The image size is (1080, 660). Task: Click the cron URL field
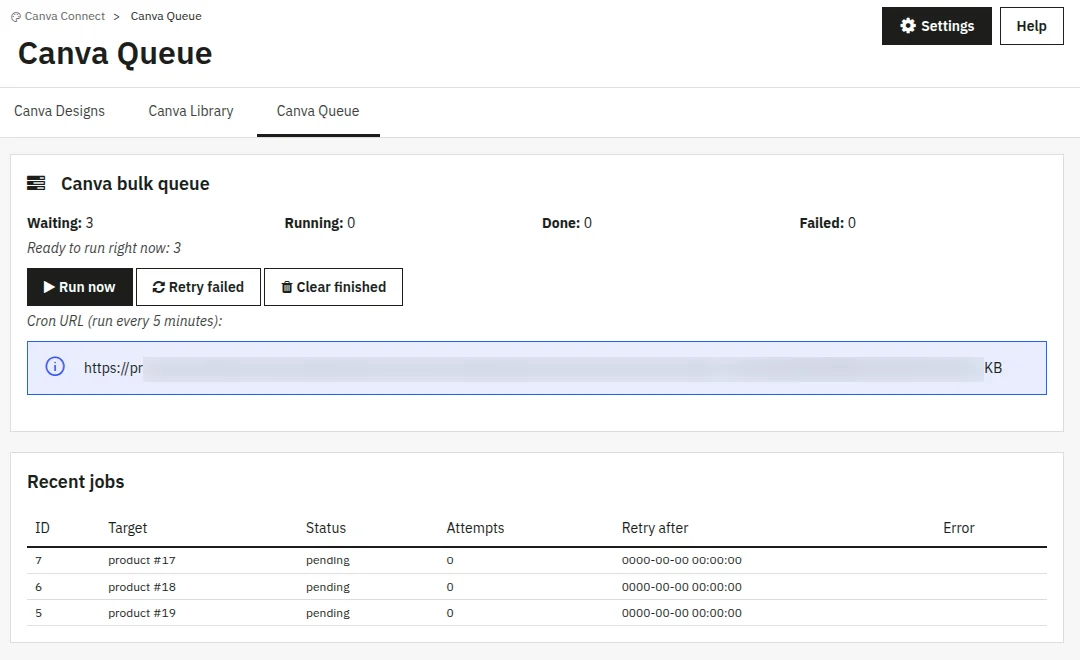pos(537,368)
